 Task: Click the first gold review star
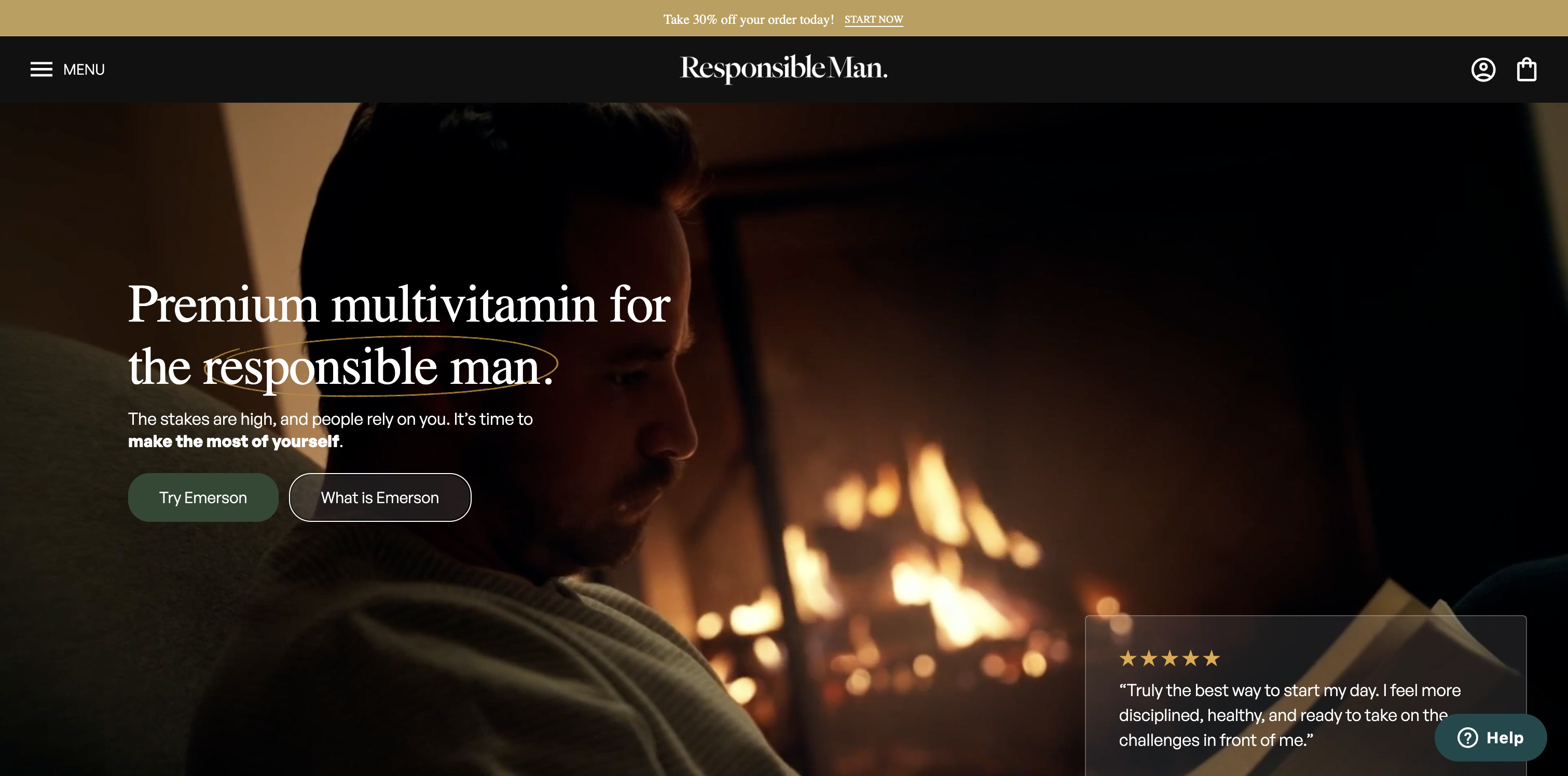(1128, 658)
